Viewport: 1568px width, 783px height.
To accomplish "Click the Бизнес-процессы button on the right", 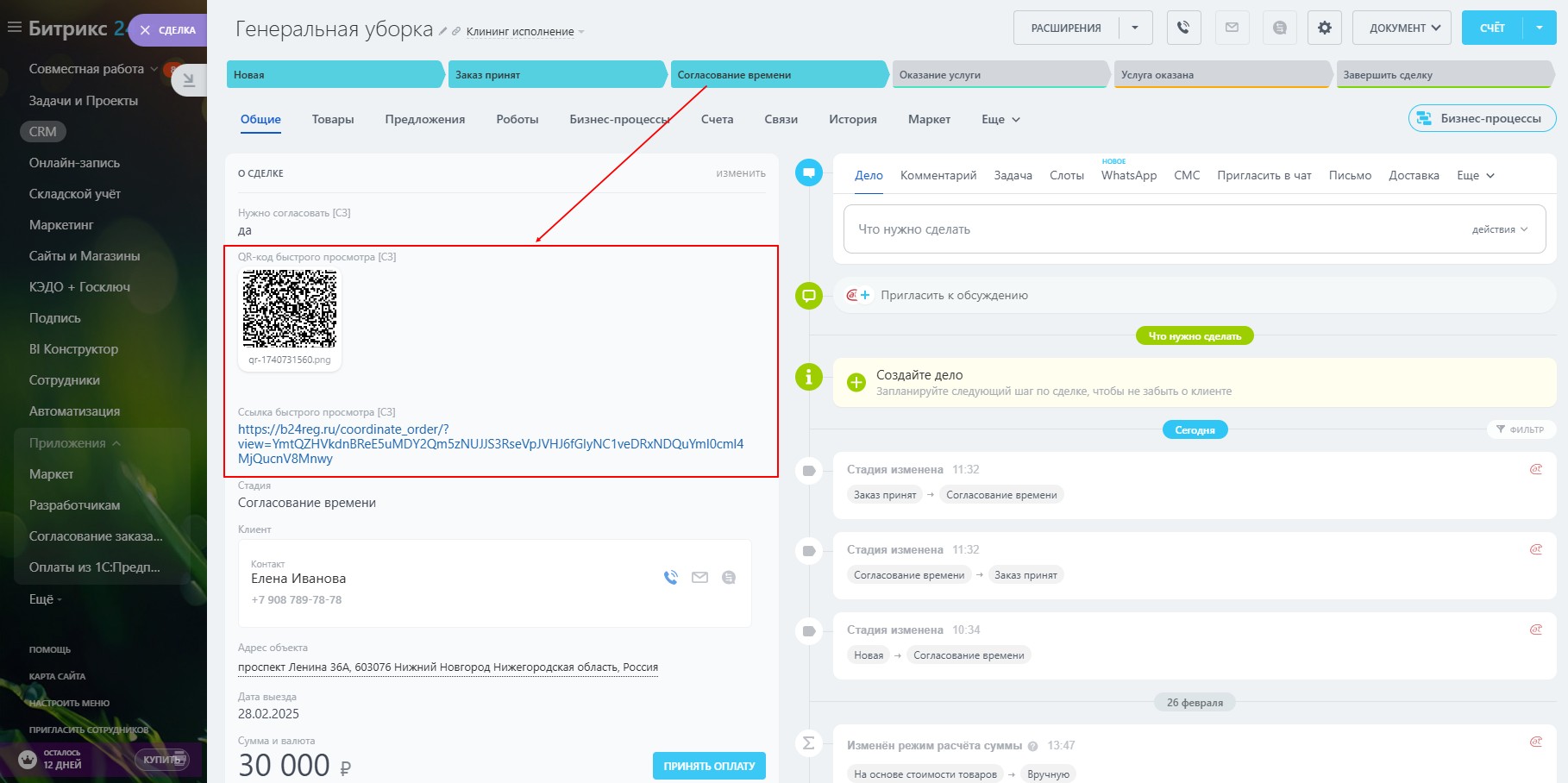I will (1482, 118).
